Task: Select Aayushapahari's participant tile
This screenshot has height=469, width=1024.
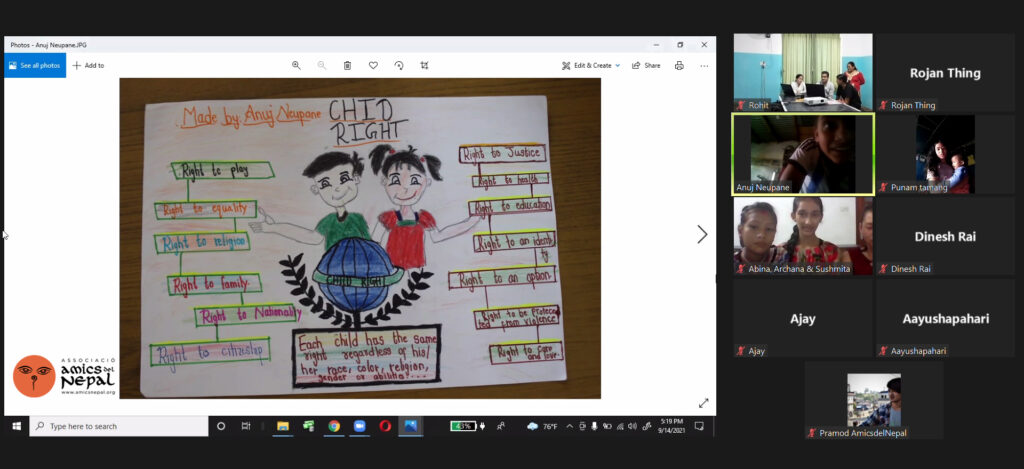Action: [x=945, y=318]
